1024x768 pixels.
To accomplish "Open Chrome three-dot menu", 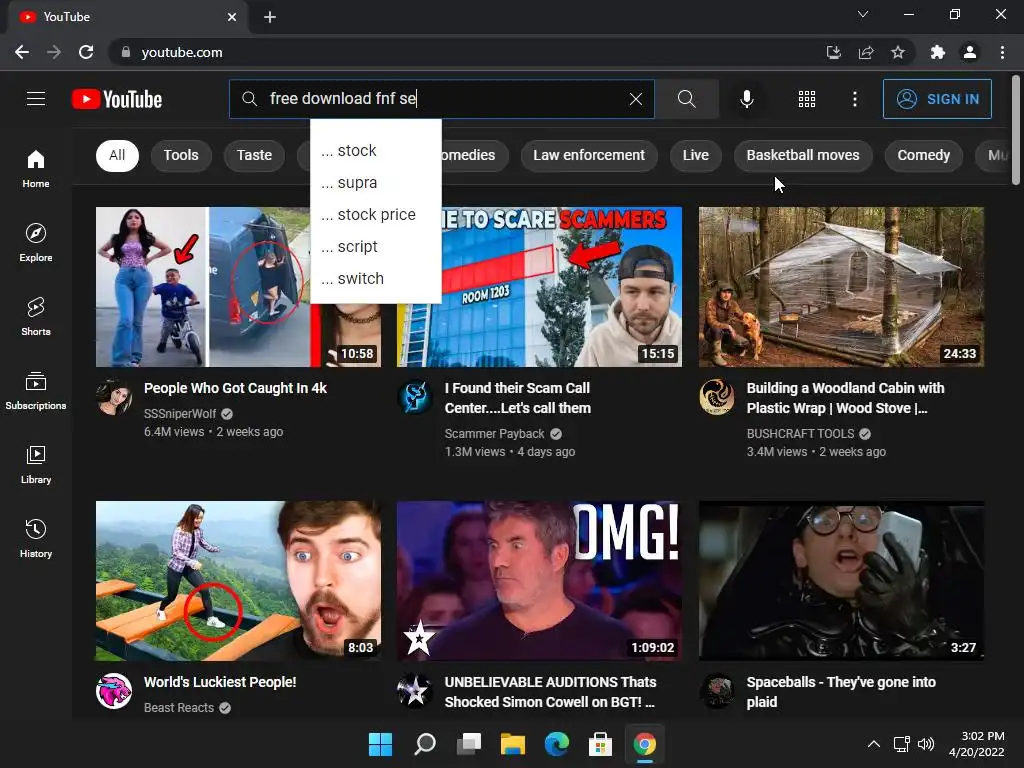I will pyautogui.click(x=1002, y=52).
